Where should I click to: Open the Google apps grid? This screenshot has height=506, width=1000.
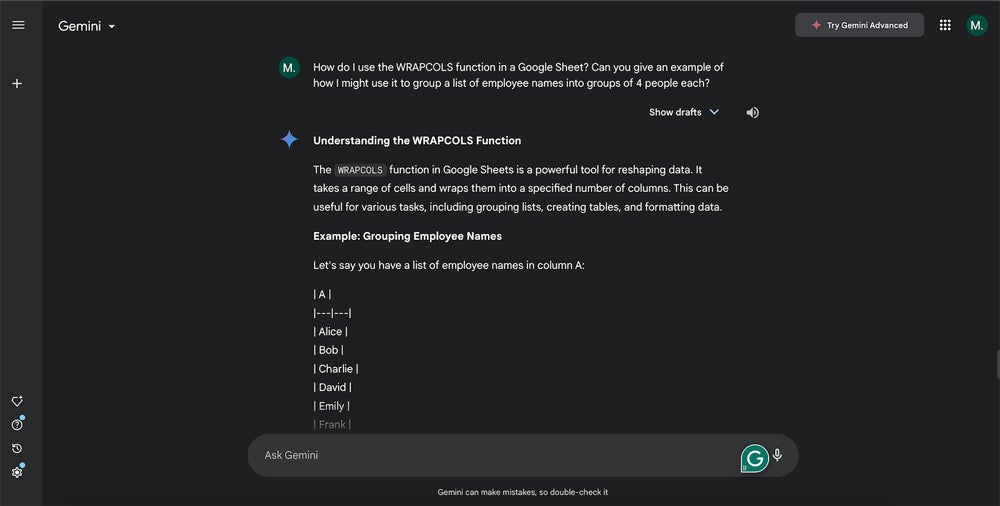click(945, 25)
